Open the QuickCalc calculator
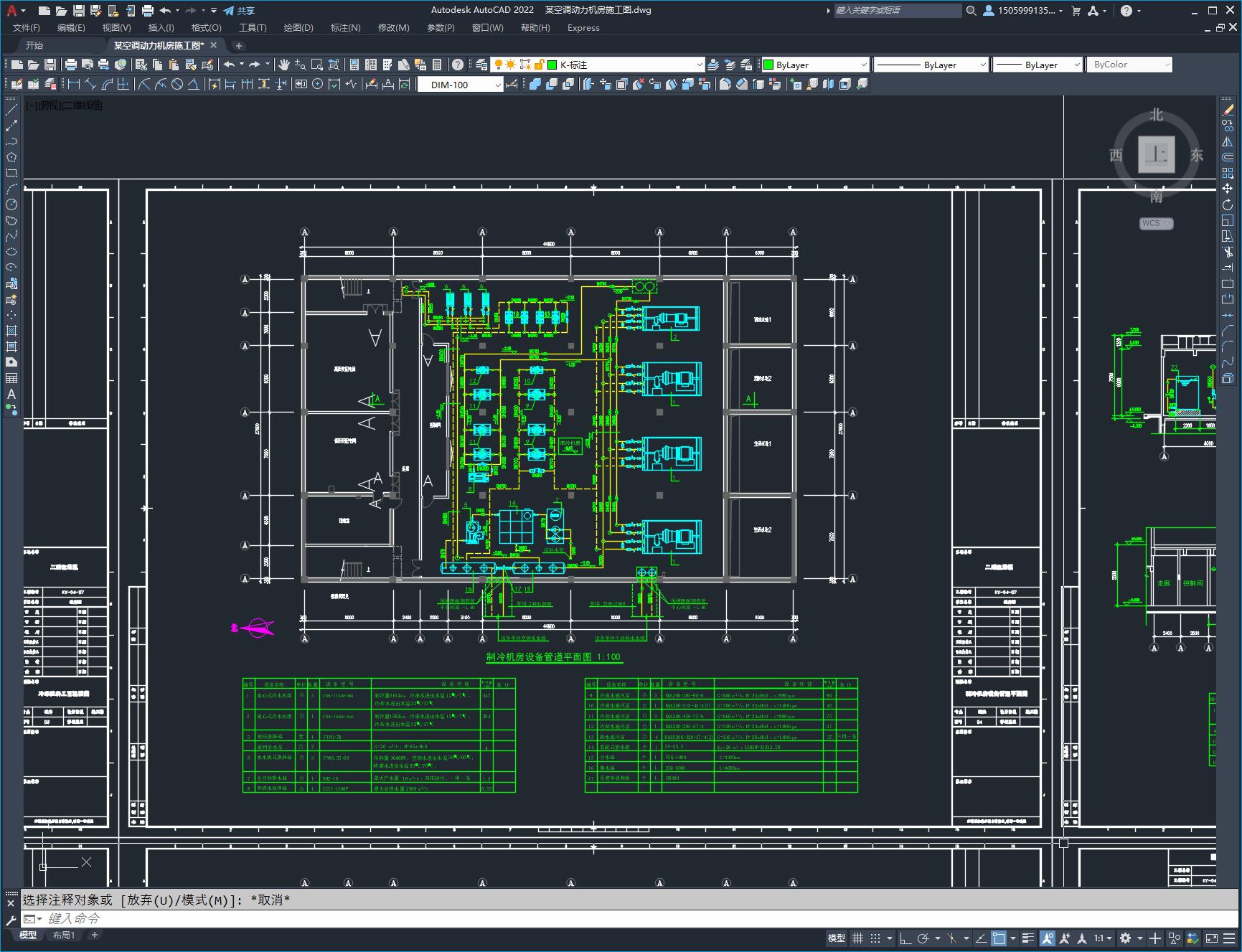The width and height of the screenshot is (1242, 952). (438, 65)
